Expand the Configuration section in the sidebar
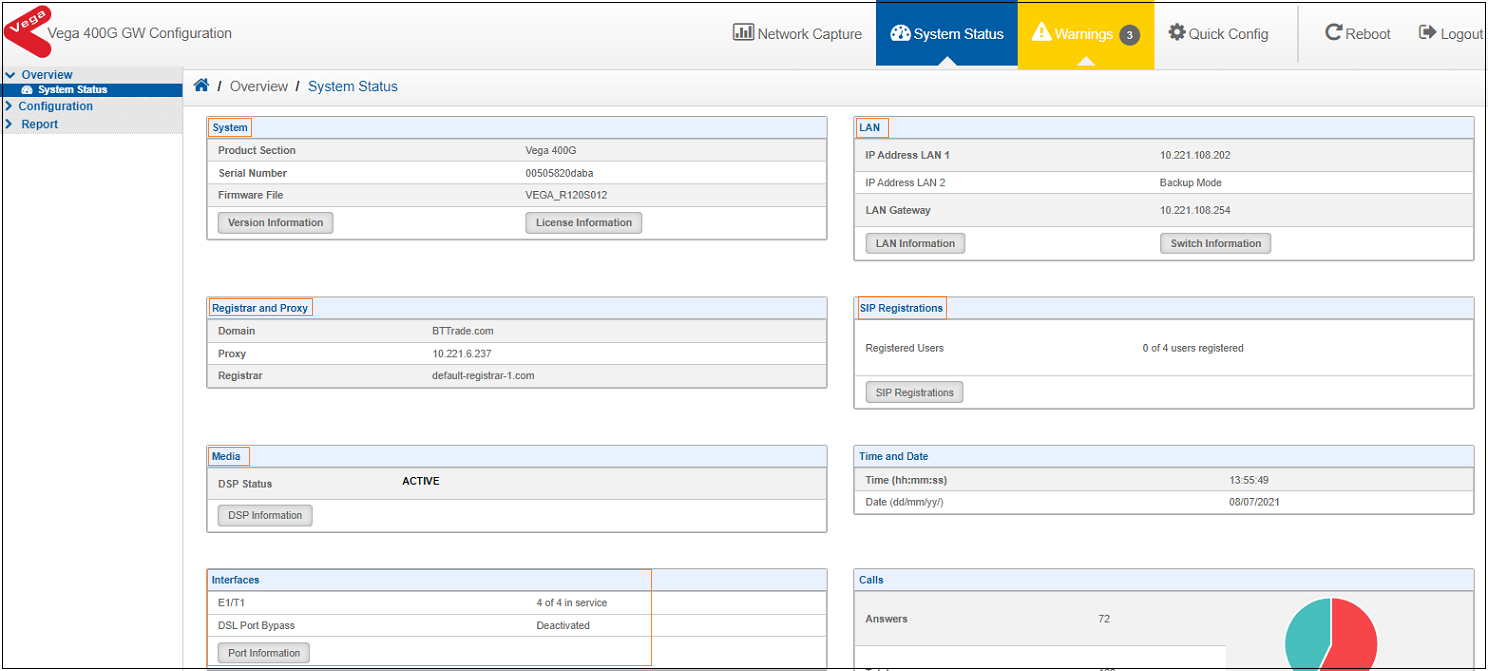Screen dimensions: 1488x671 (10, 106)
